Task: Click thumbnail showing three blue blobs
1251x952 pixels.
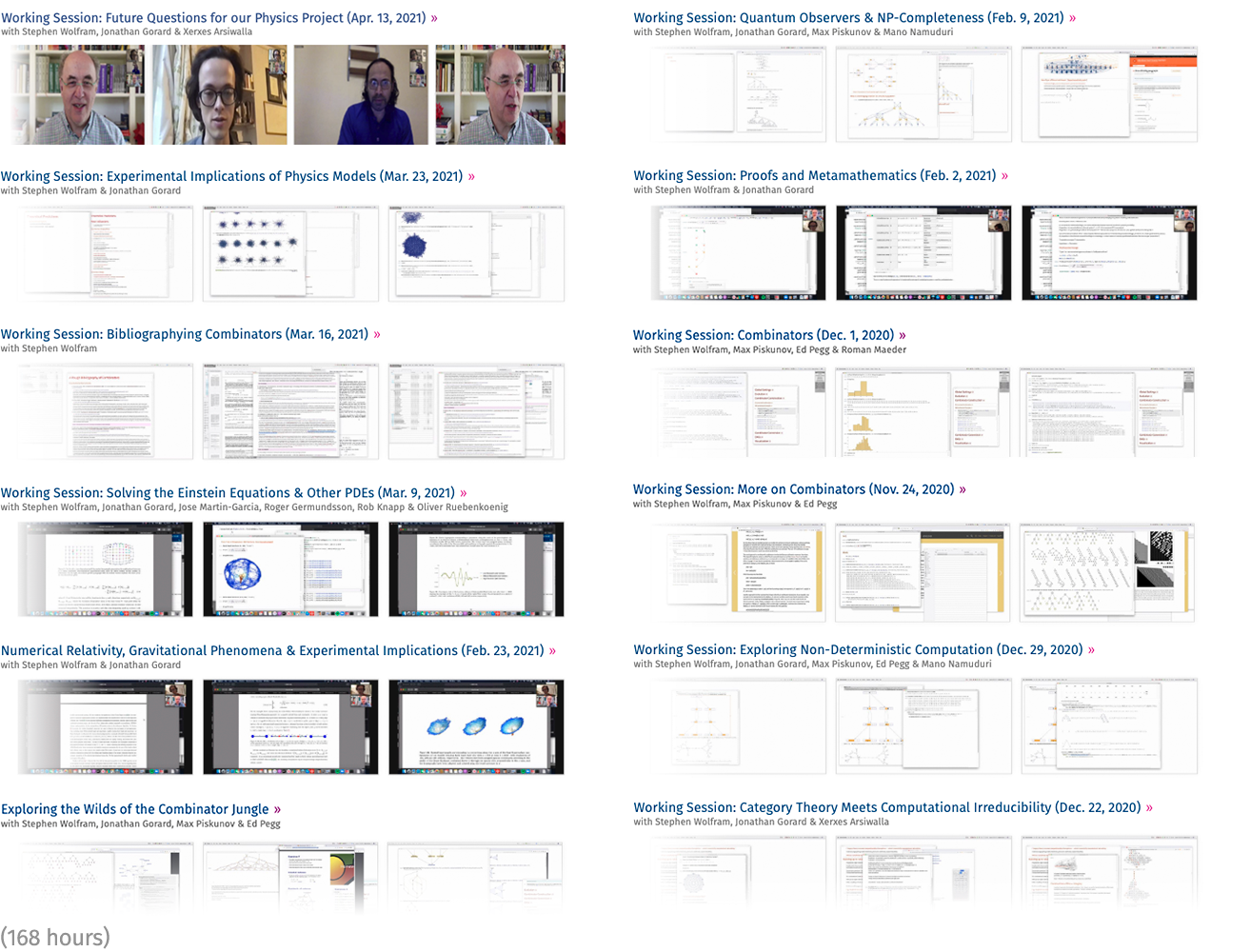Action: 476,727
